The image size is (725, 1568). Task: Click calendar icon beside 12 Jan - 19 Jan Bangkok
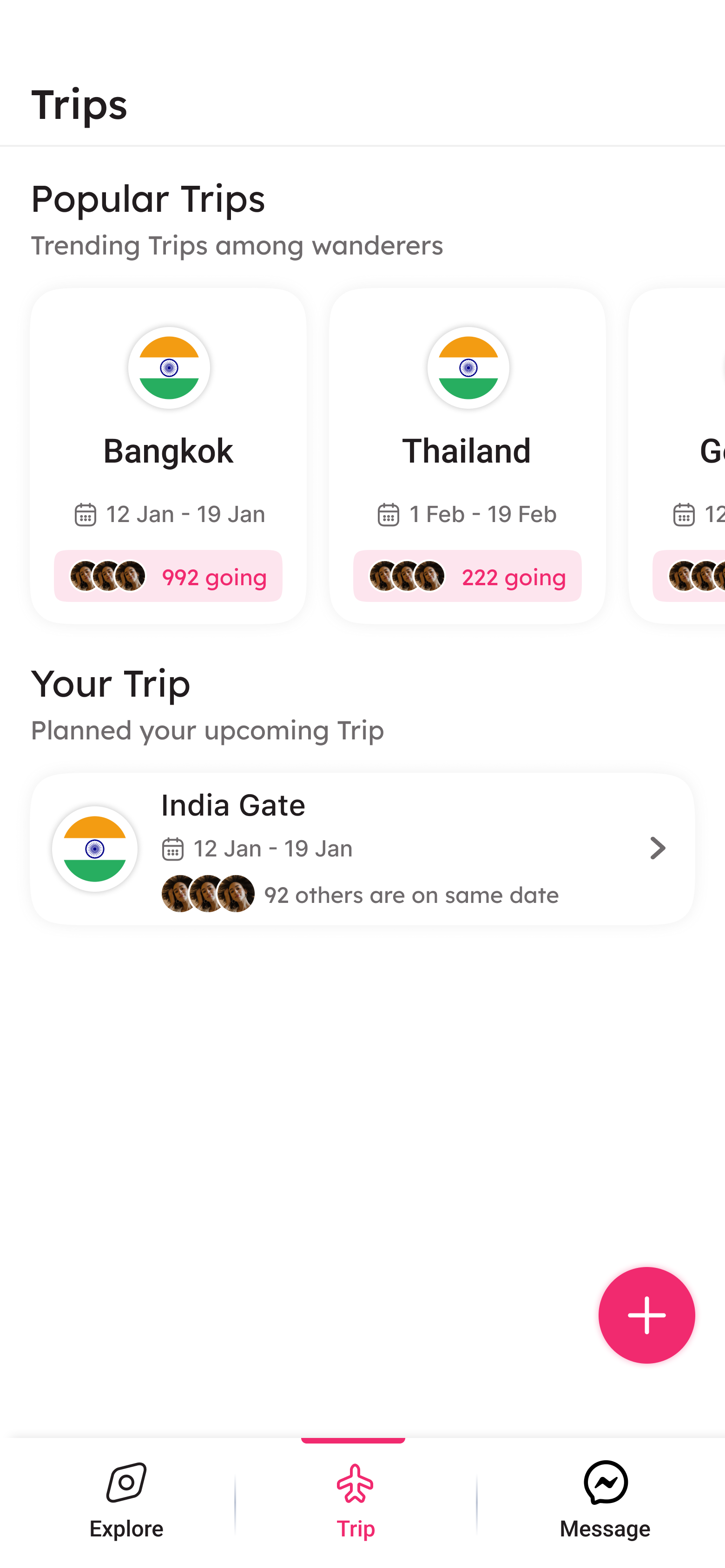click(86, 514)
